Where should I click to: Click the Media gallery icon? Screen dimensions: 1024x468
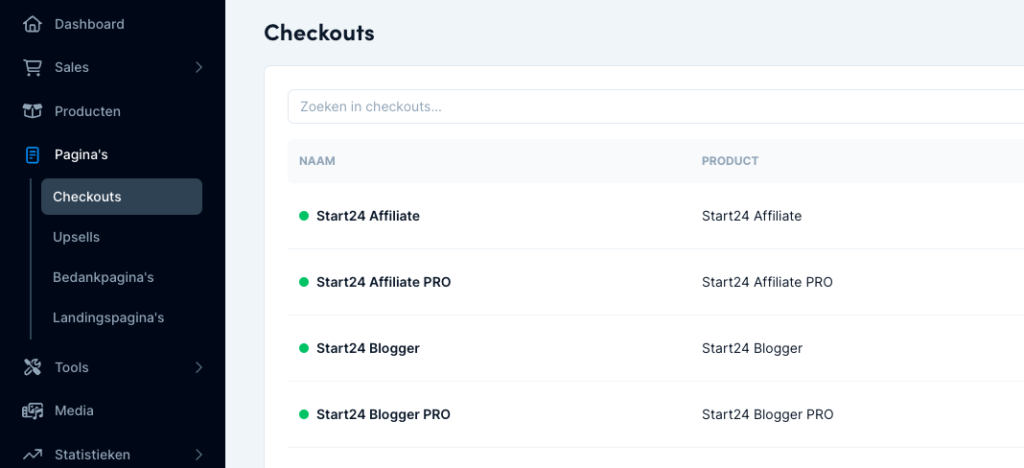click(33, 411)
